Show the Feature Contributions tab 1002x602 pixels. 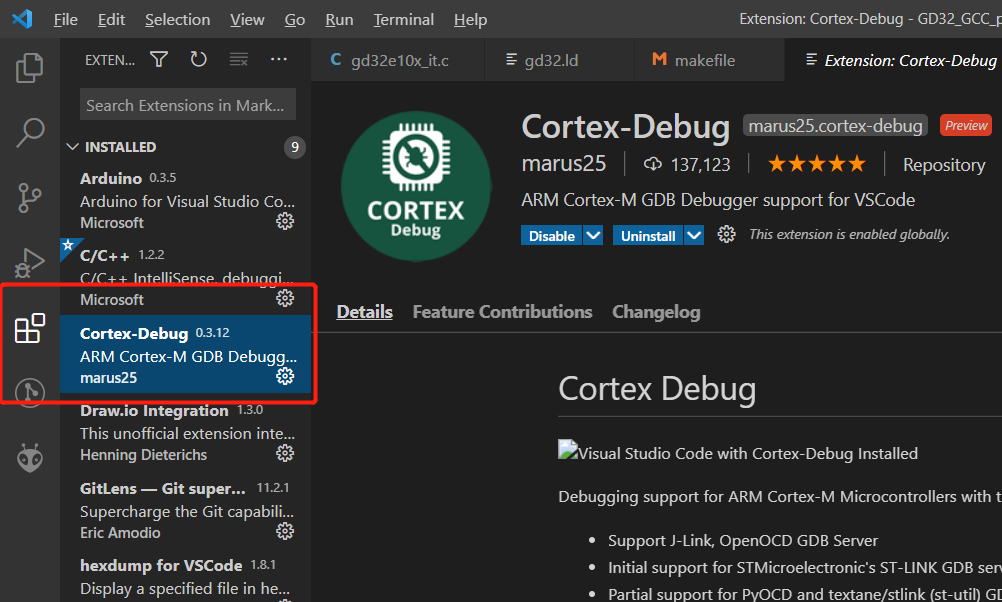502,312
